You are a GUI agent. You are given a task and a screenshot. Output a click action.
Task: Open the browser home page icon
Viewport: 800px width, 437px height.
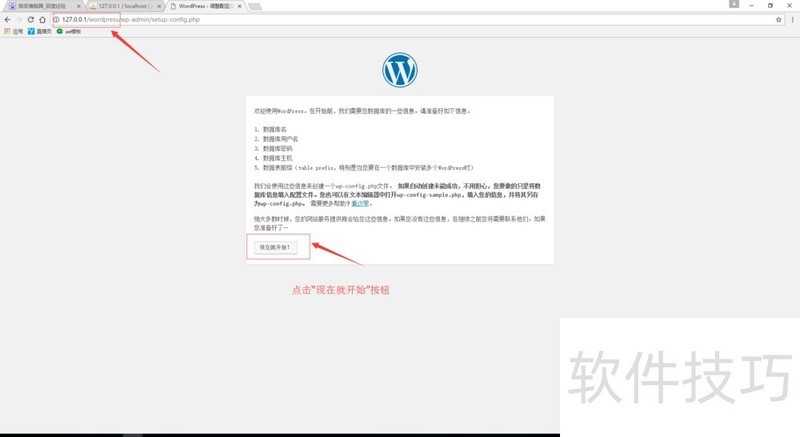pyautogui.click(x=42, y=19)
